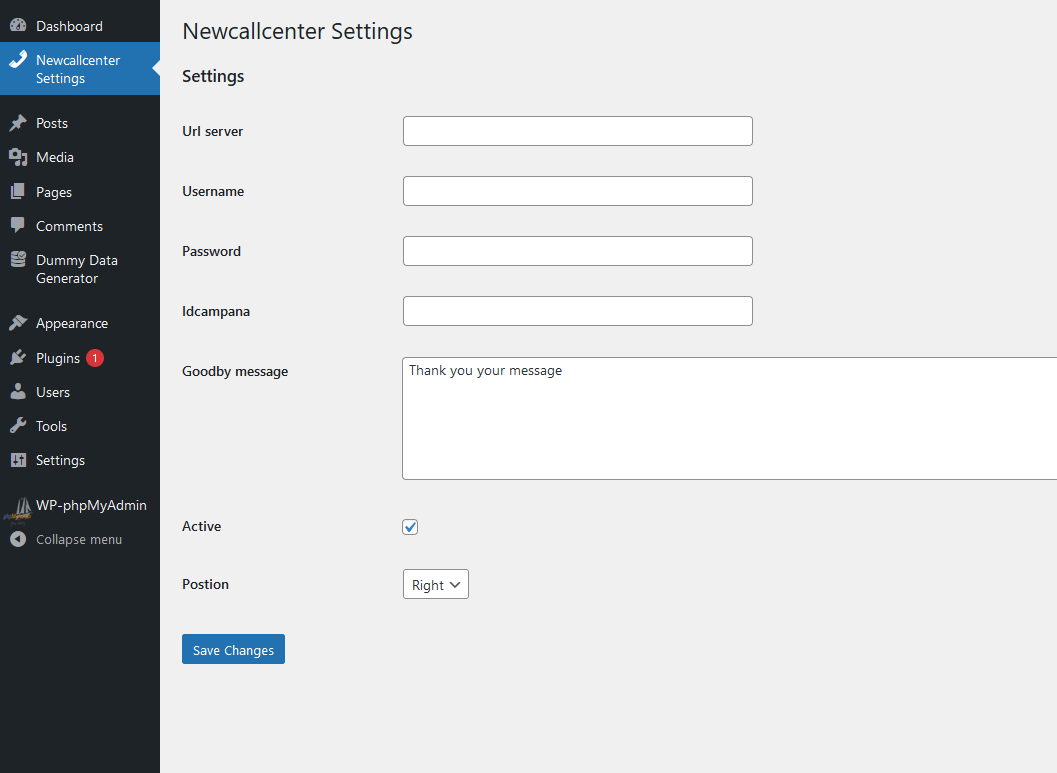Edit the Goodby message textarea

[x=729, y=419]
